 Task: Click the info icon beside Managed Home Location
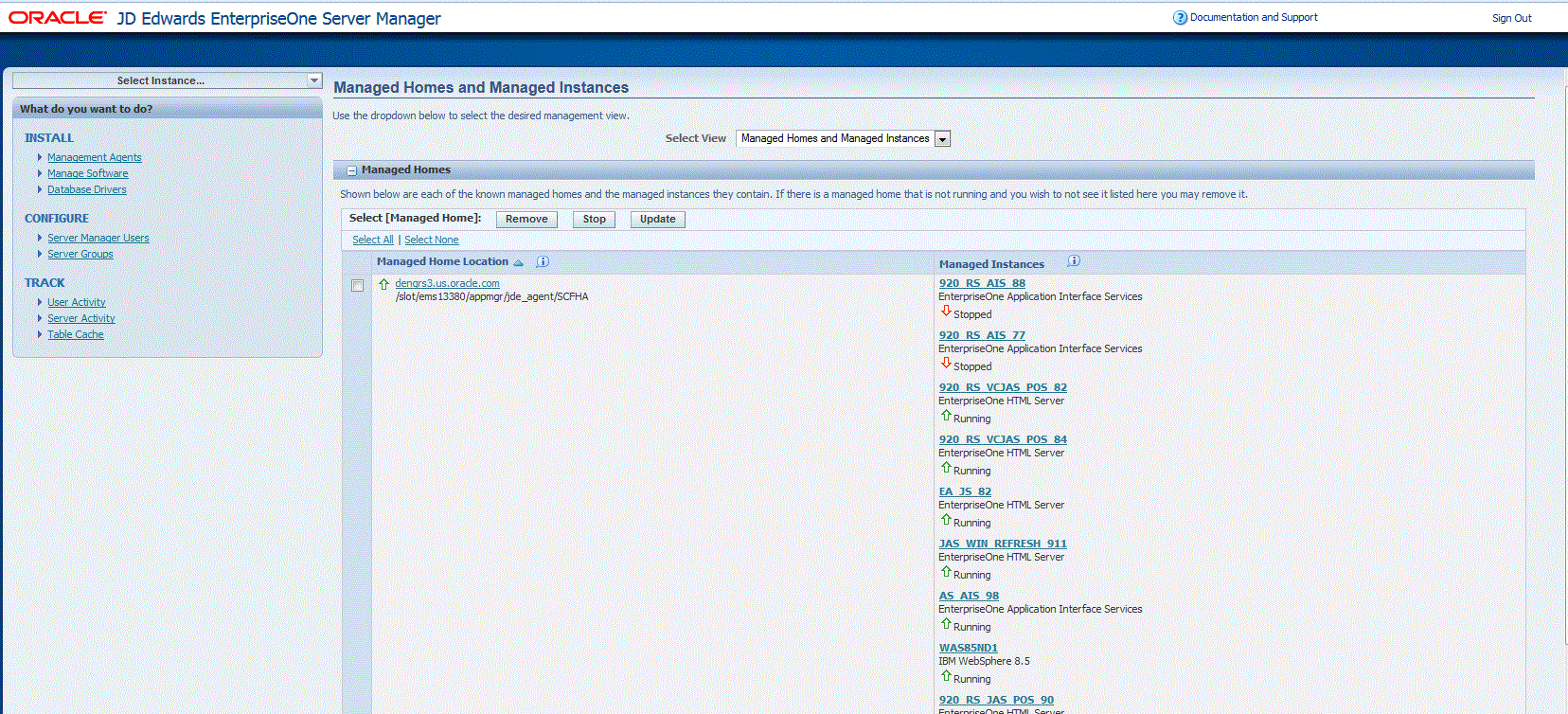[x=543, y=261]
